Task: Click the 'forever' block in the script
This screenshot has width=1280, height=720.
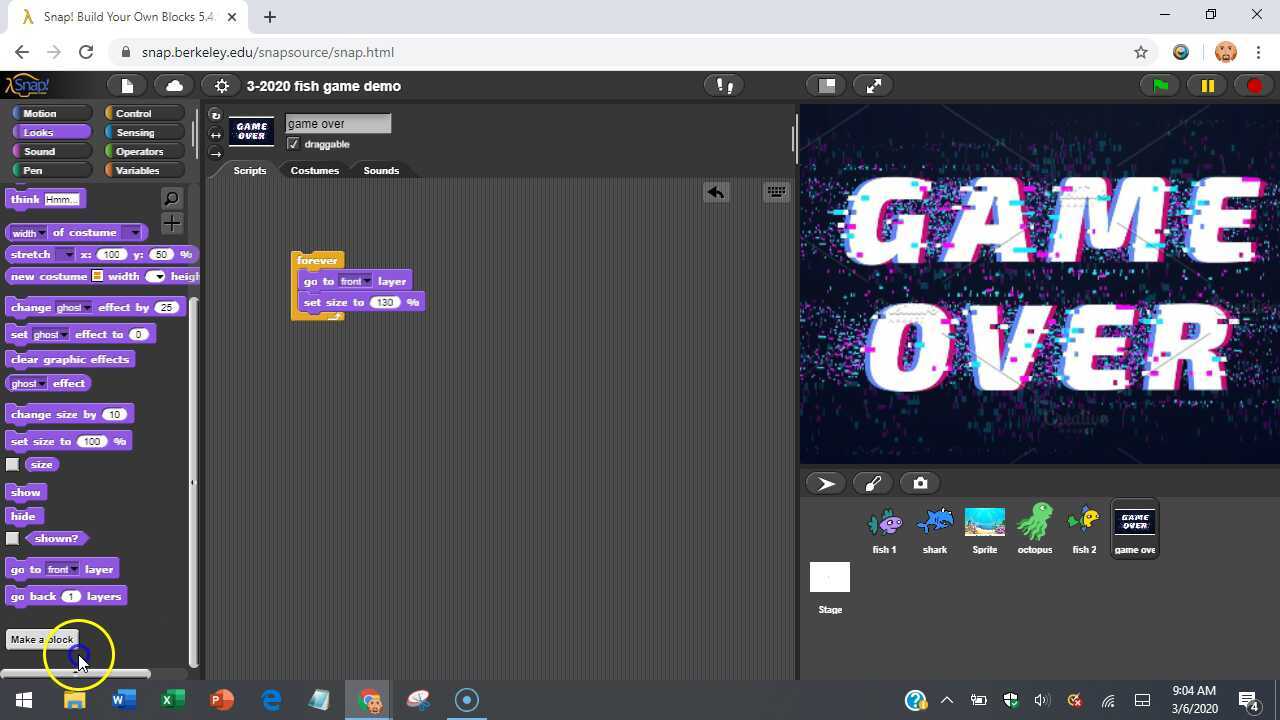Action: (318, 261)
